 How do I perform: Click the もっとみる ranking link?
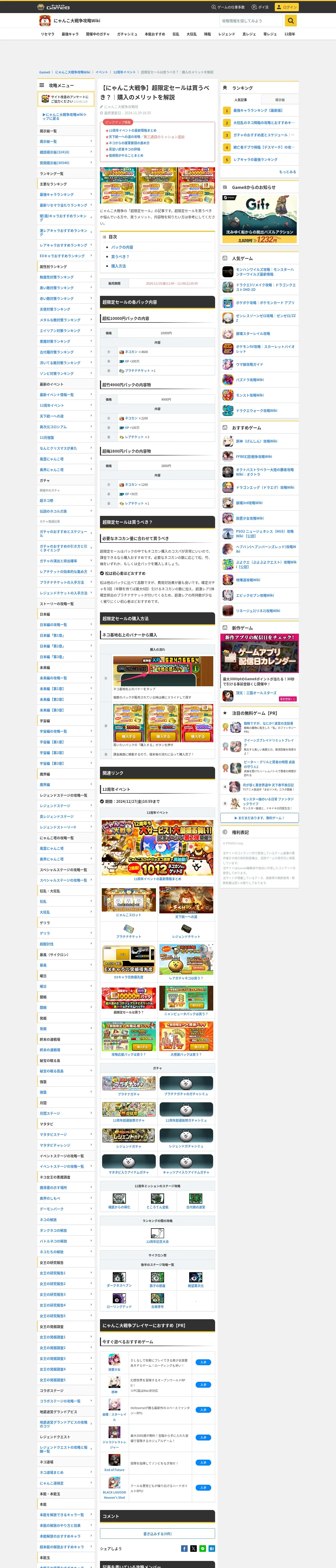(287, 172)
